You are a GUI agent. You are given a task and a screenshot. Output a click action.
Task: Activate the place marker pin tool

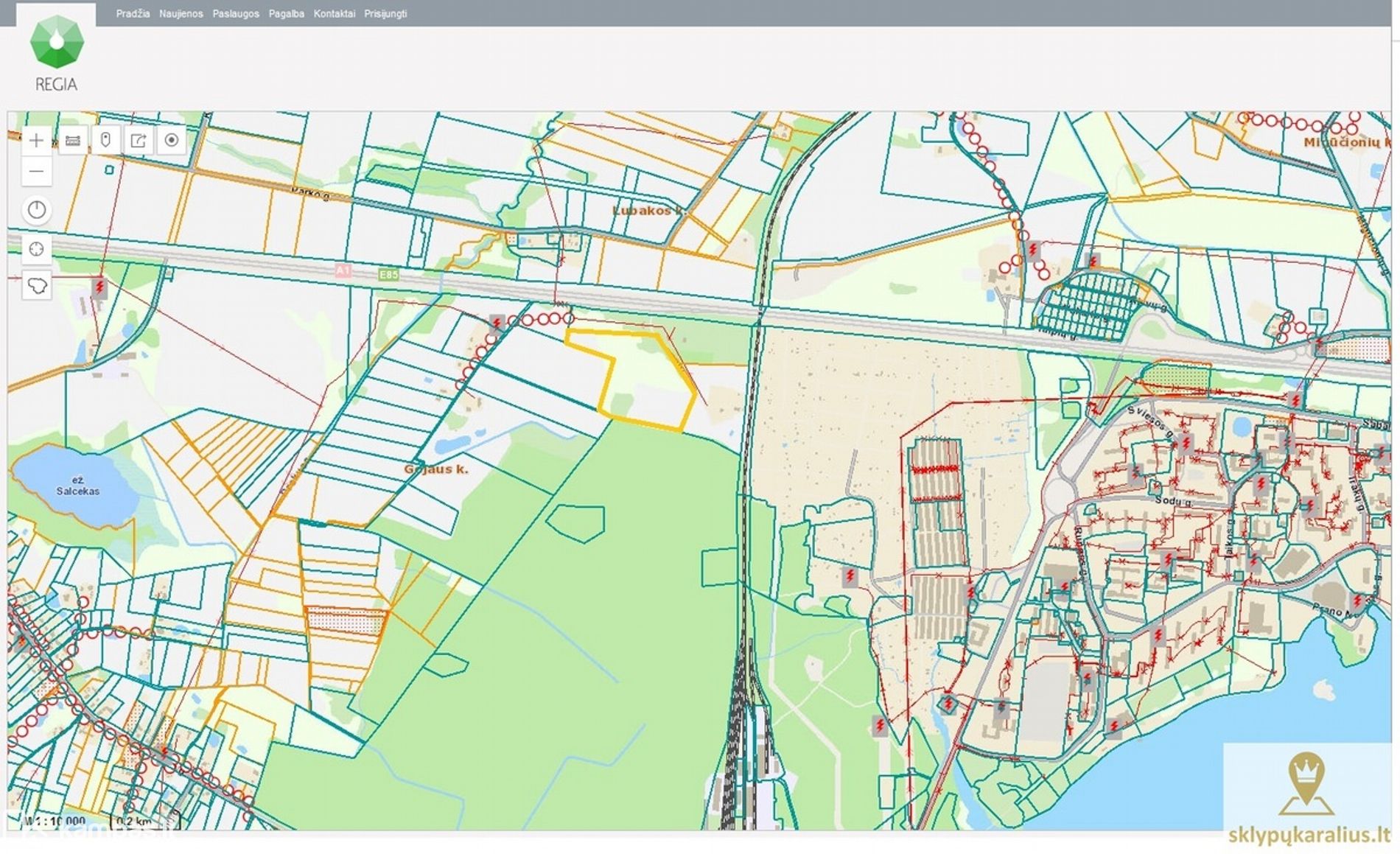[105, 140]
